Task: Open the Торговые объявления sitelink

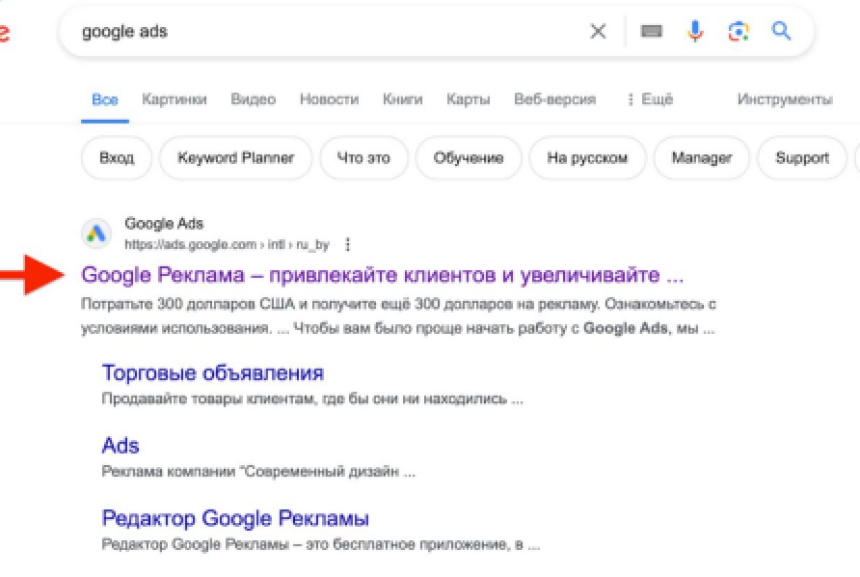Action: (x=213, y=373)
